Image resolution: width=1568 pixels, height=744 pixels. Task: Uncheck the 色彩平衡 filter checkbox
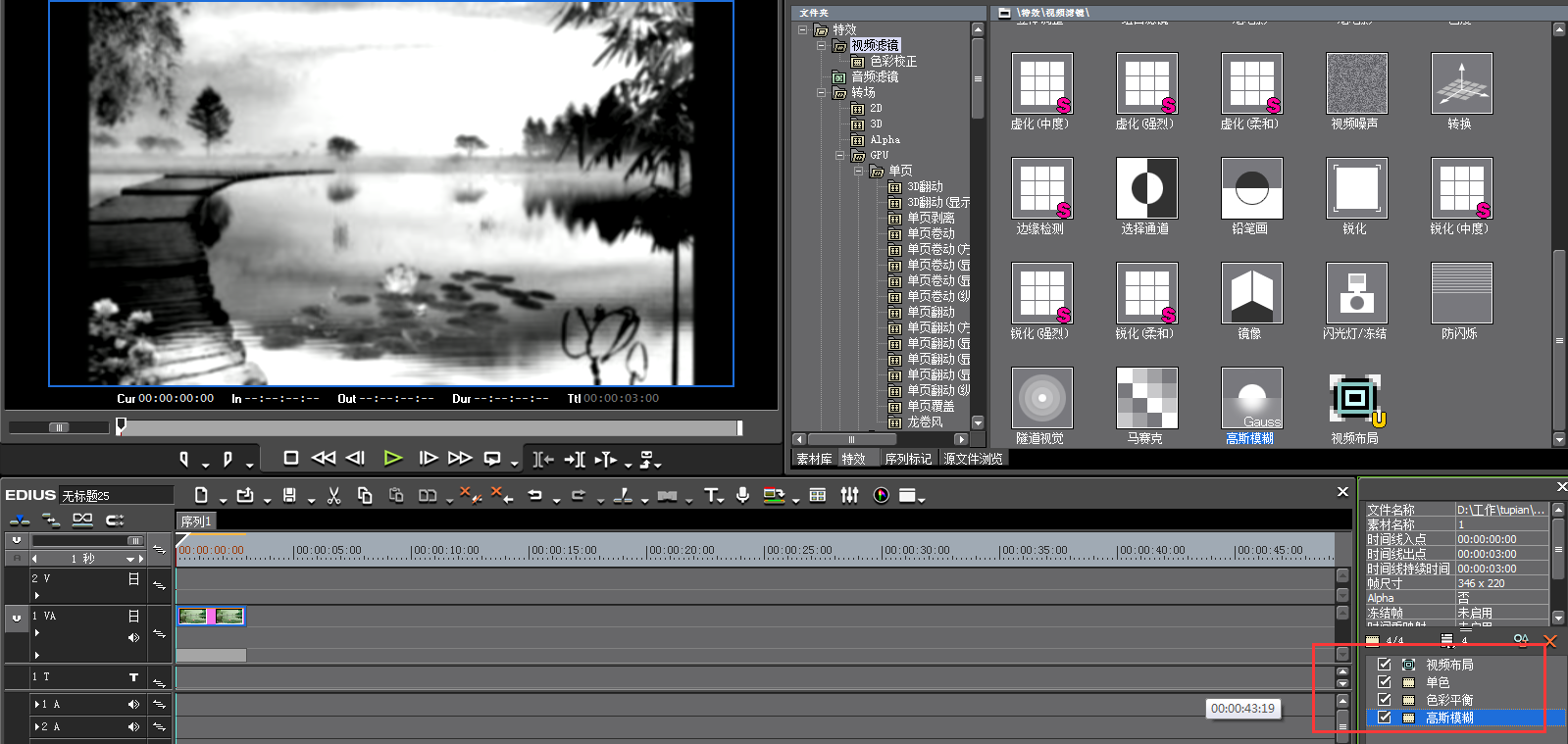(x=1385, y=699)
